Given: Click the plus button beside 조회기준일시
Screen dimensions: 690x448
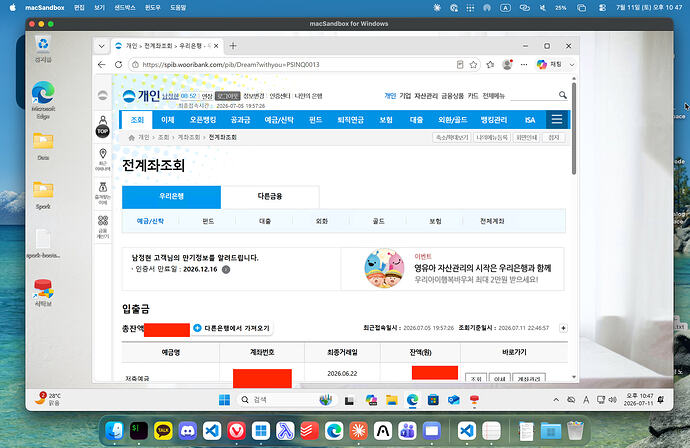Looking at the screenshot, I should coord(563,328).
